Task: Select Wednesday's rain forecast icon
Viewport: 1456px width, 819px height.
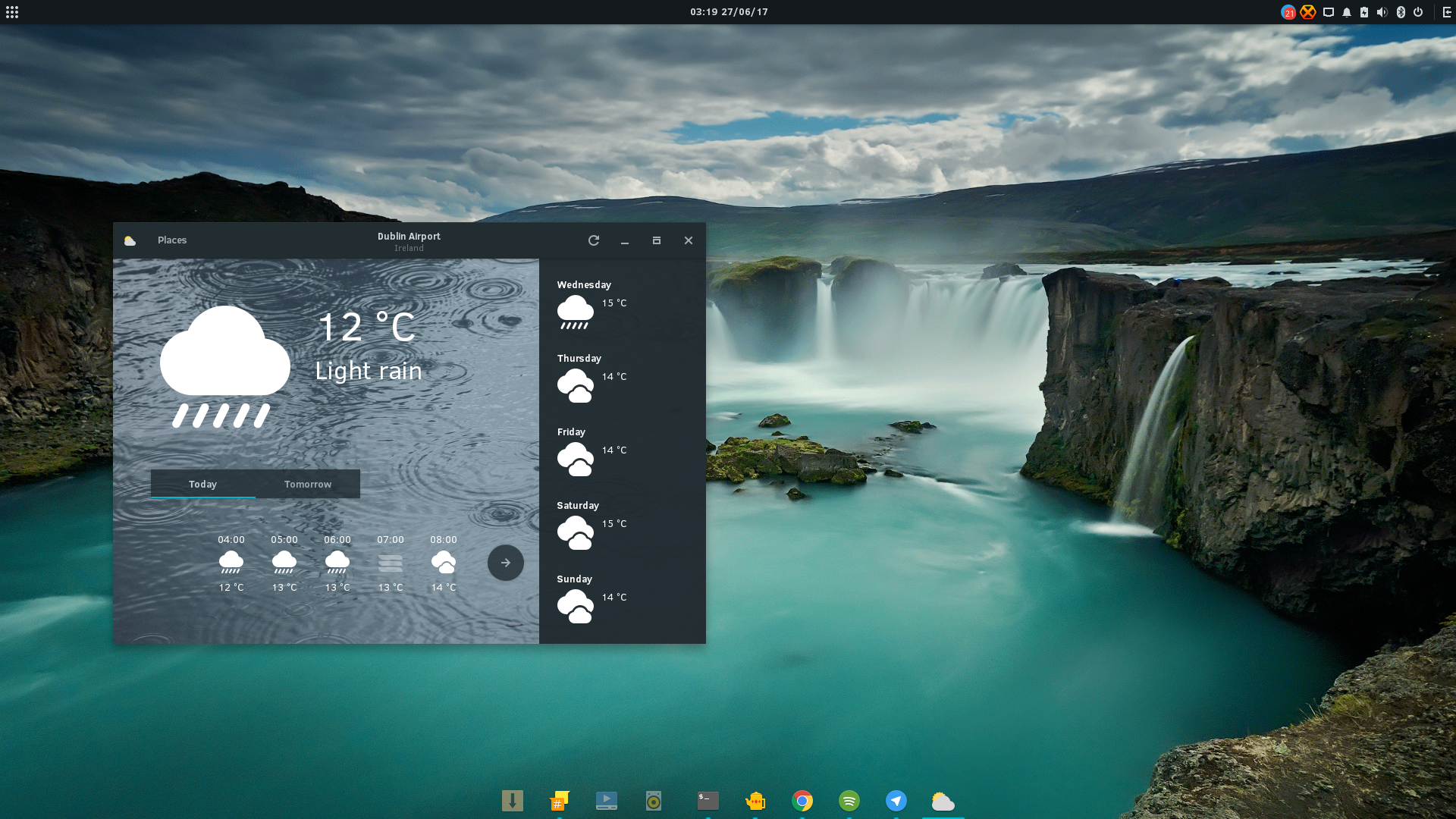Action: [x=576, y=312]
